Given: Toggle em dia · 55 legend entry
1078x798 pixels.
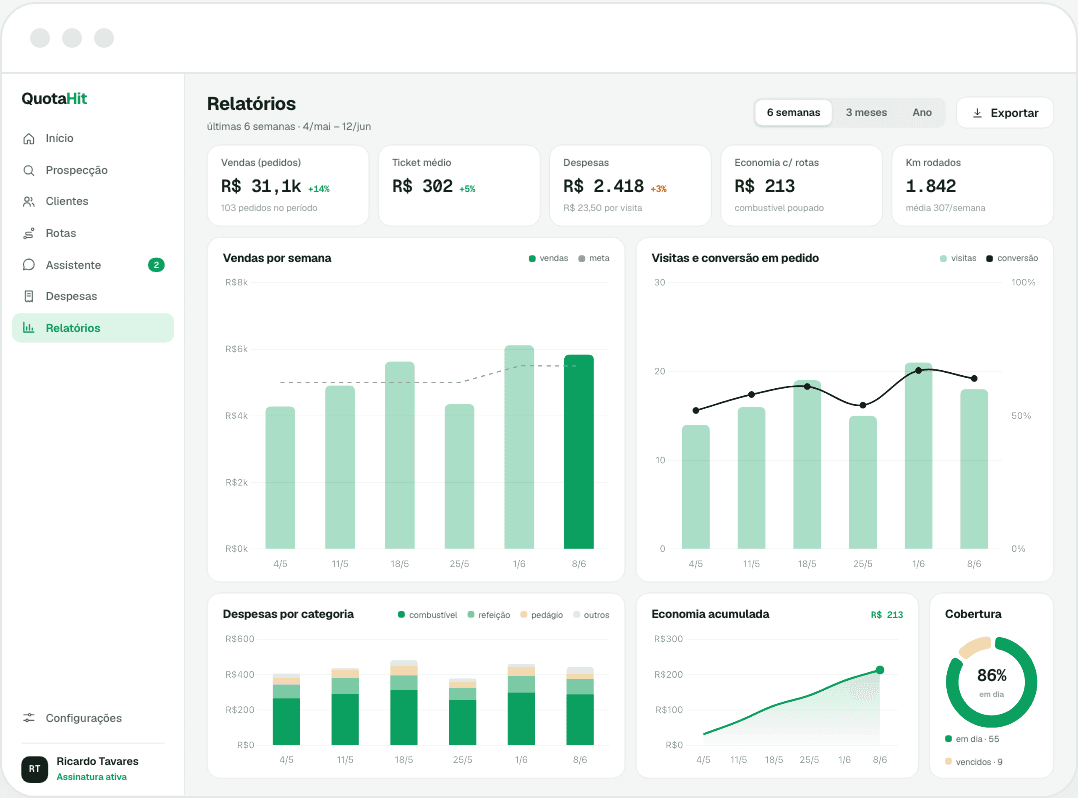Looking at the screenshot, I should [972, 739].
